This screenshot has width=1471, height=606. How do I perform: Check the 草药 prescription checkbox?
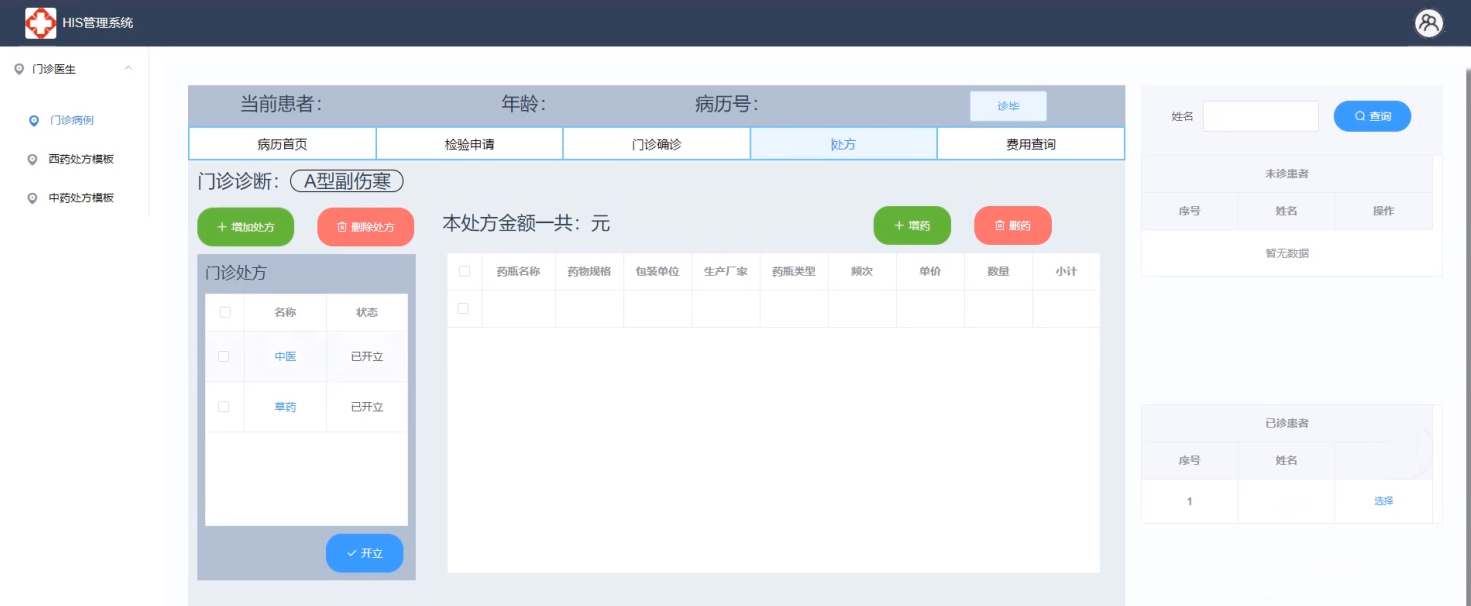pos(224,406)
